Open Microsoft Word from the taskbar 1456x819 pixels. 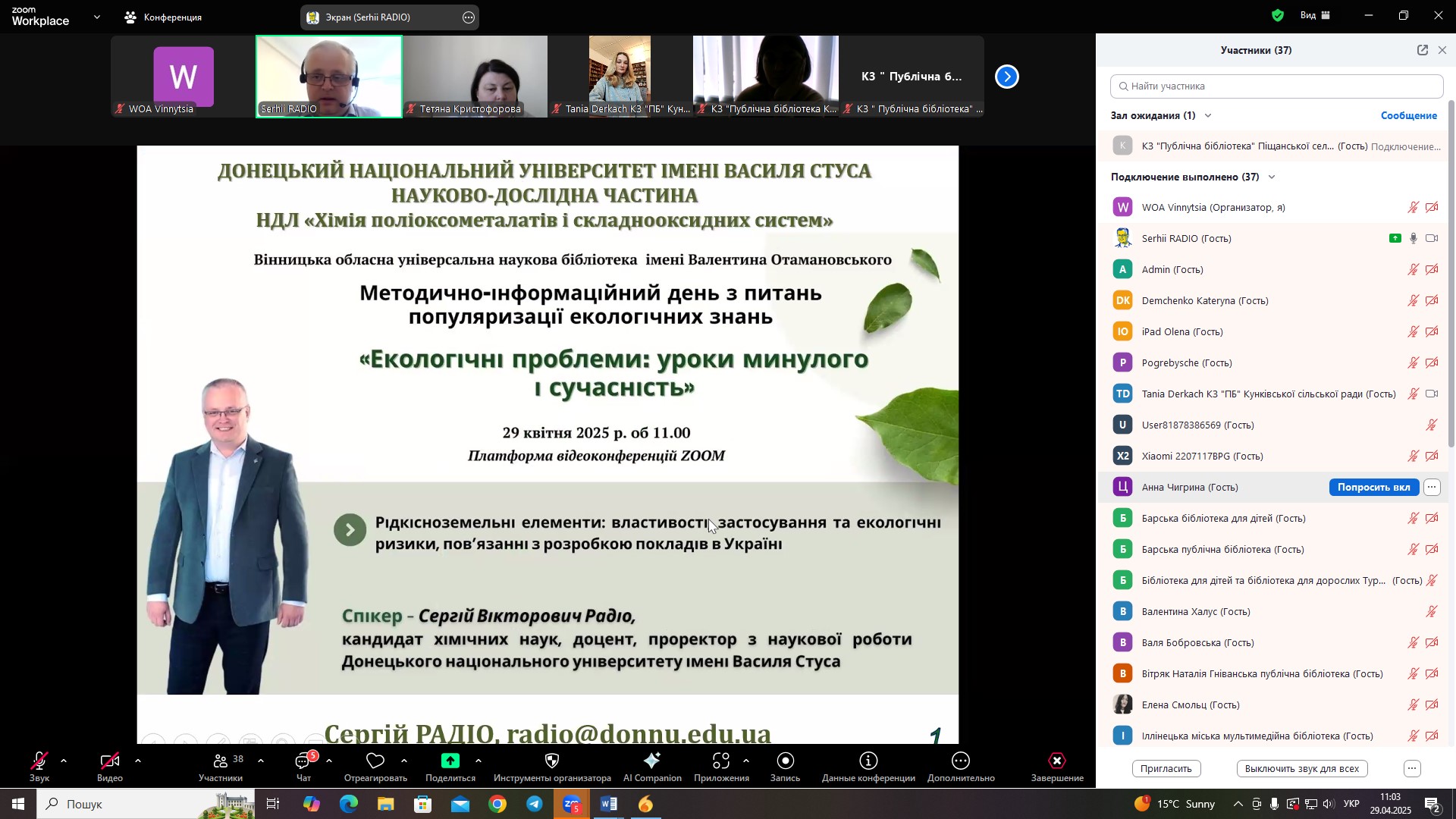point(609,805)
